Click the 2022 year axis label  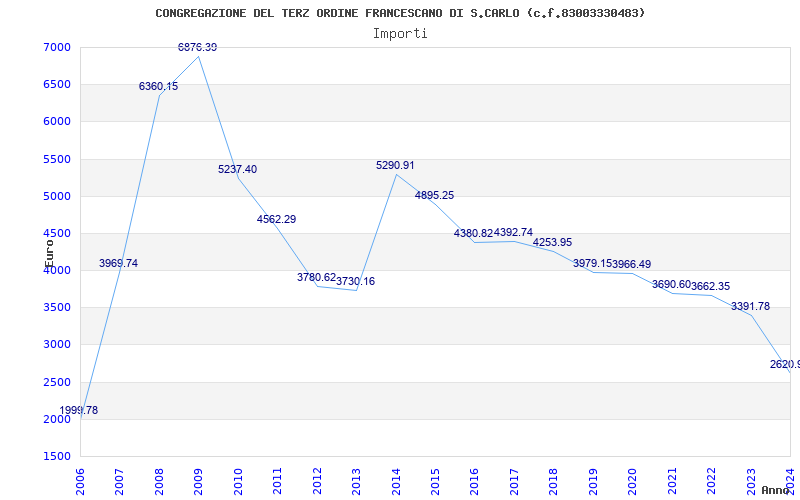711,481
